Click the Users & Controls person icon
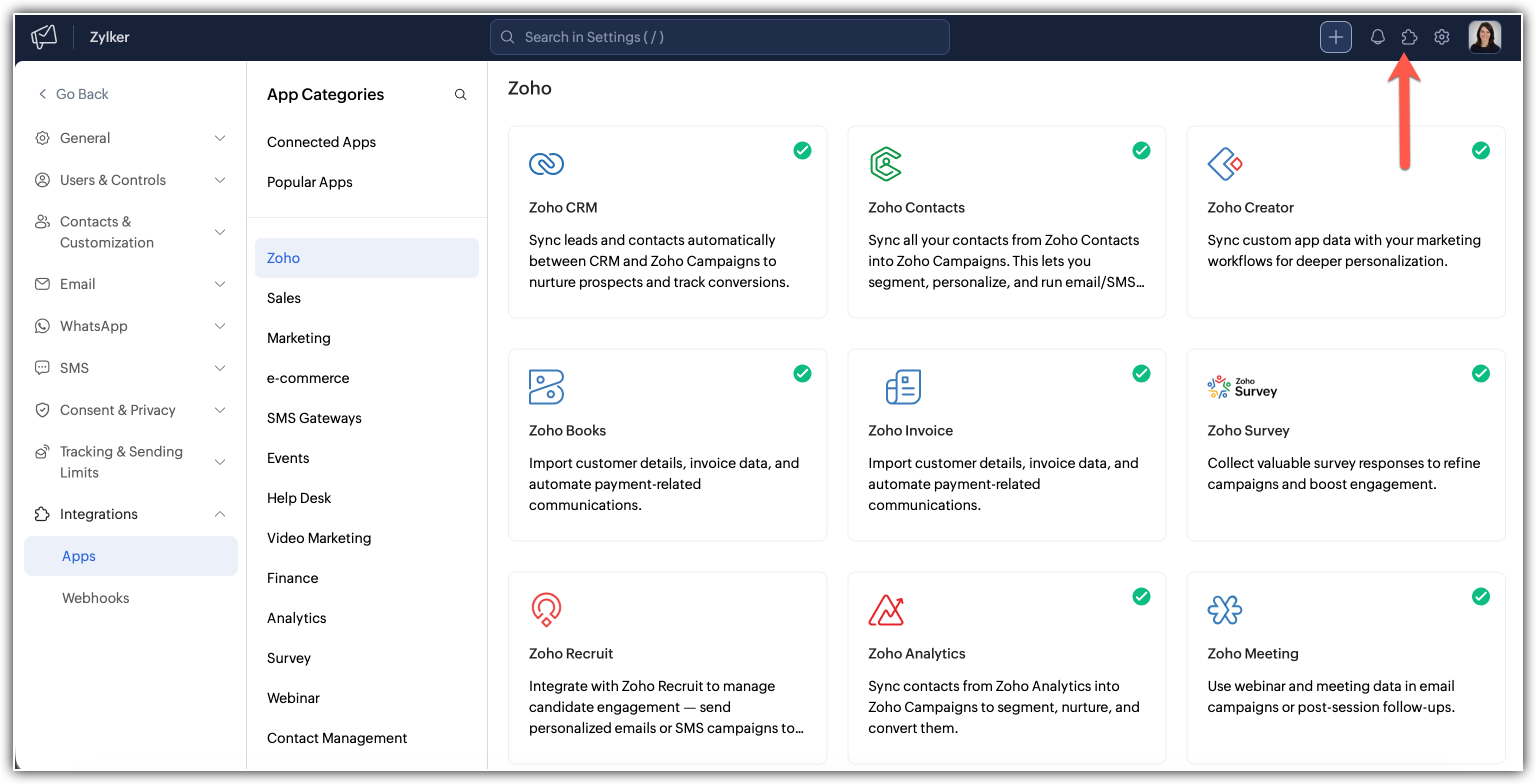Image resolution: width=1536 pixels, height=784 pixels. point(42,179)
